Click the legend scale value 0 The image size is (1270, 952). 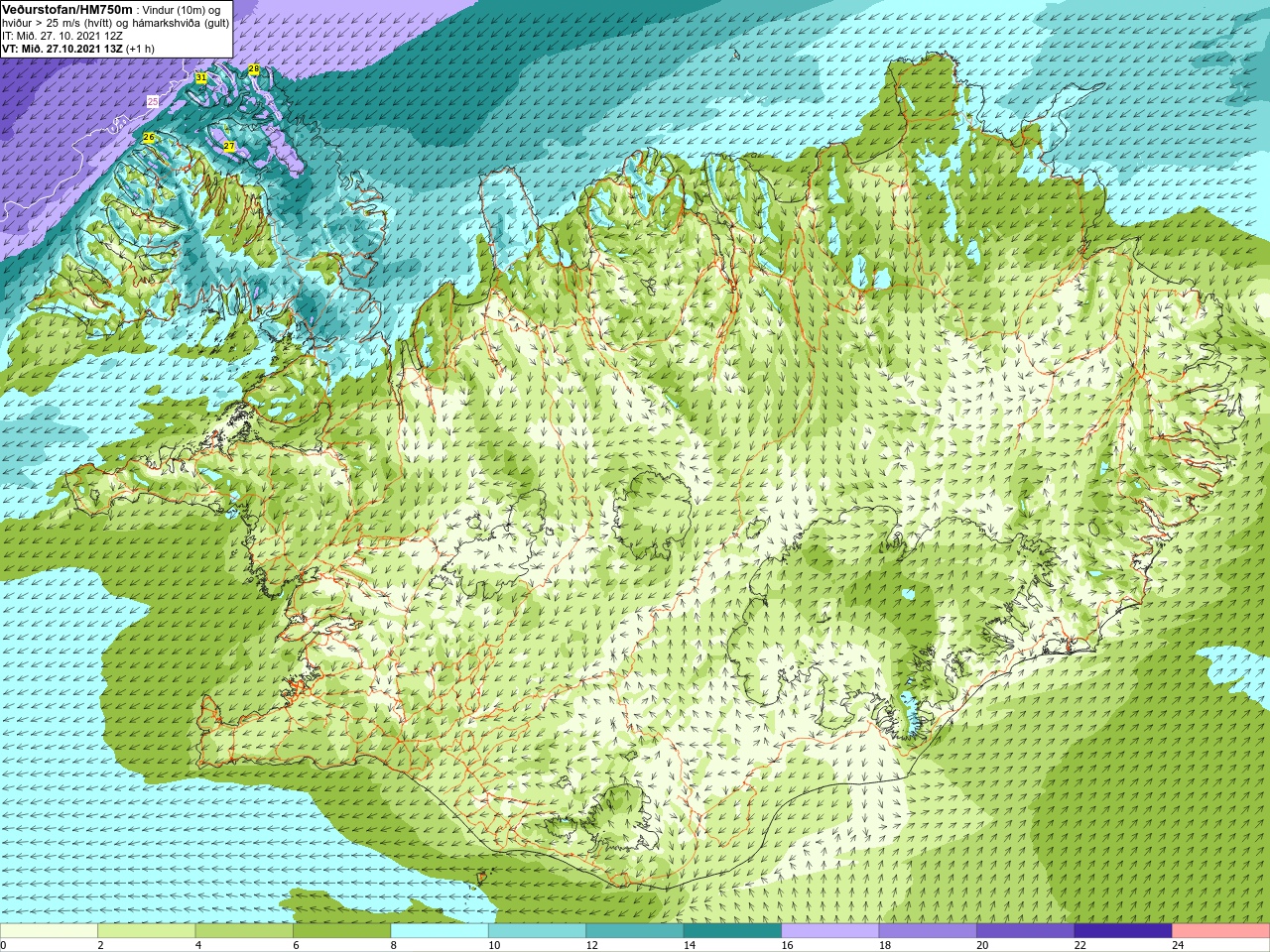[3, 945]
